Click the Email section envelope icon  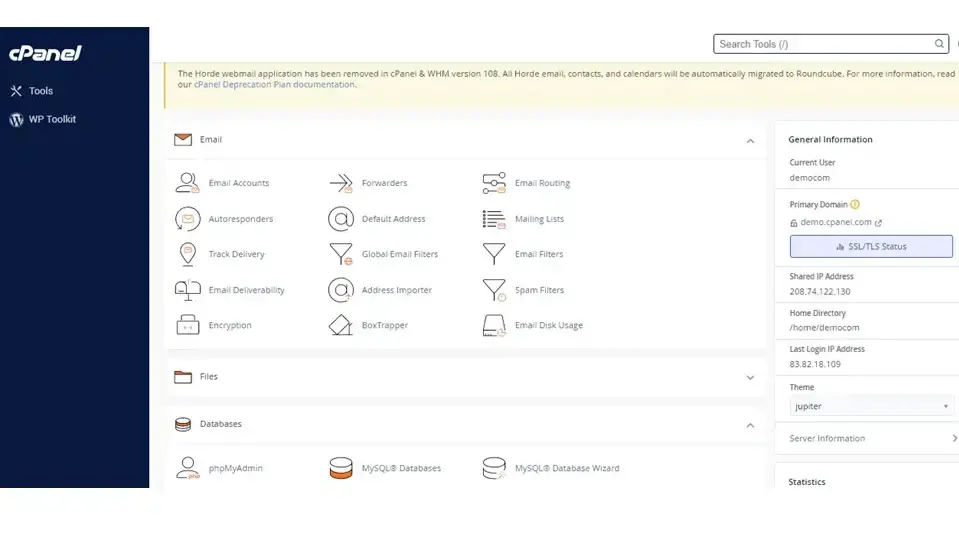pos(183,140)
